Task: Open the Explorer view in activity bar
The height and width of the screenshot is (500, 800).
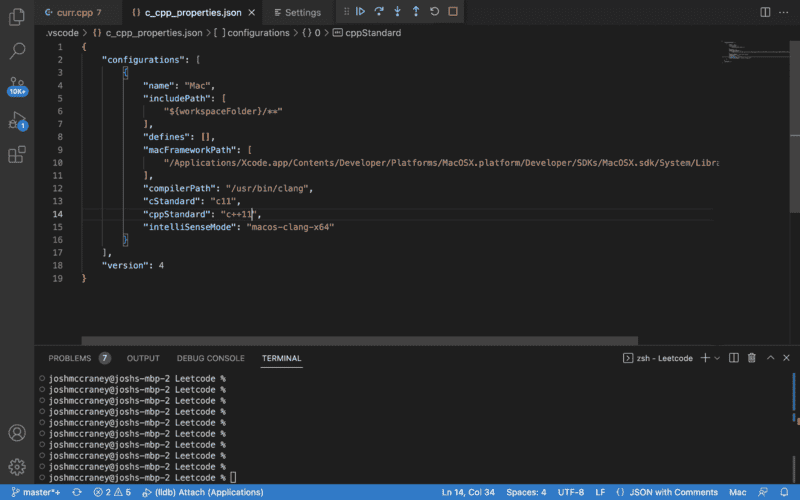Action: pos(17,17)
